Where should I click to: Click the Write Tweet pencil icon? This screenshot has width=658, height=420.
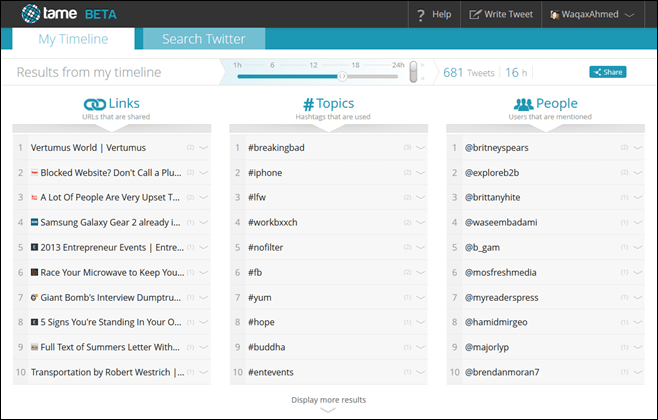(475, 14)
